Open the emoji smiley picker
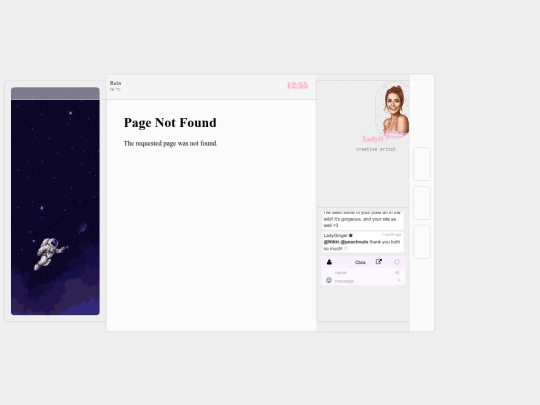This screenshot has width=540, height=405. pyautogui.click(x=329, y=280)
